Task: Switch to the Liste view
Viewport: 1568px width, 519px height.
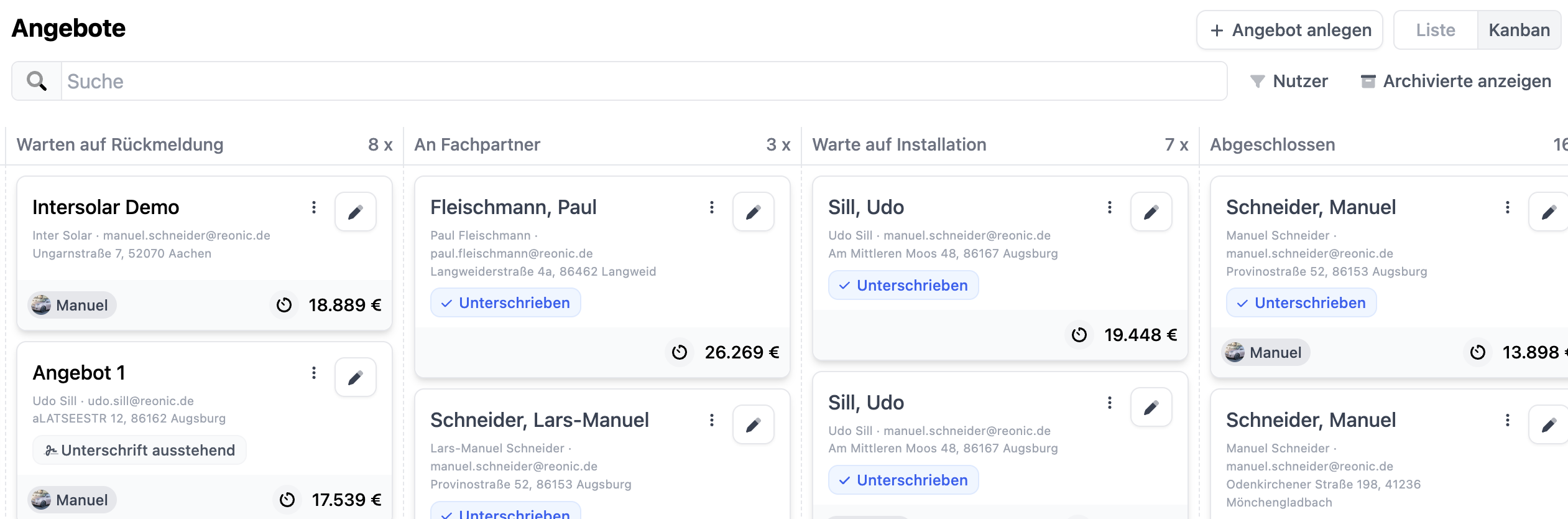Action: (x=1435, y=30)
